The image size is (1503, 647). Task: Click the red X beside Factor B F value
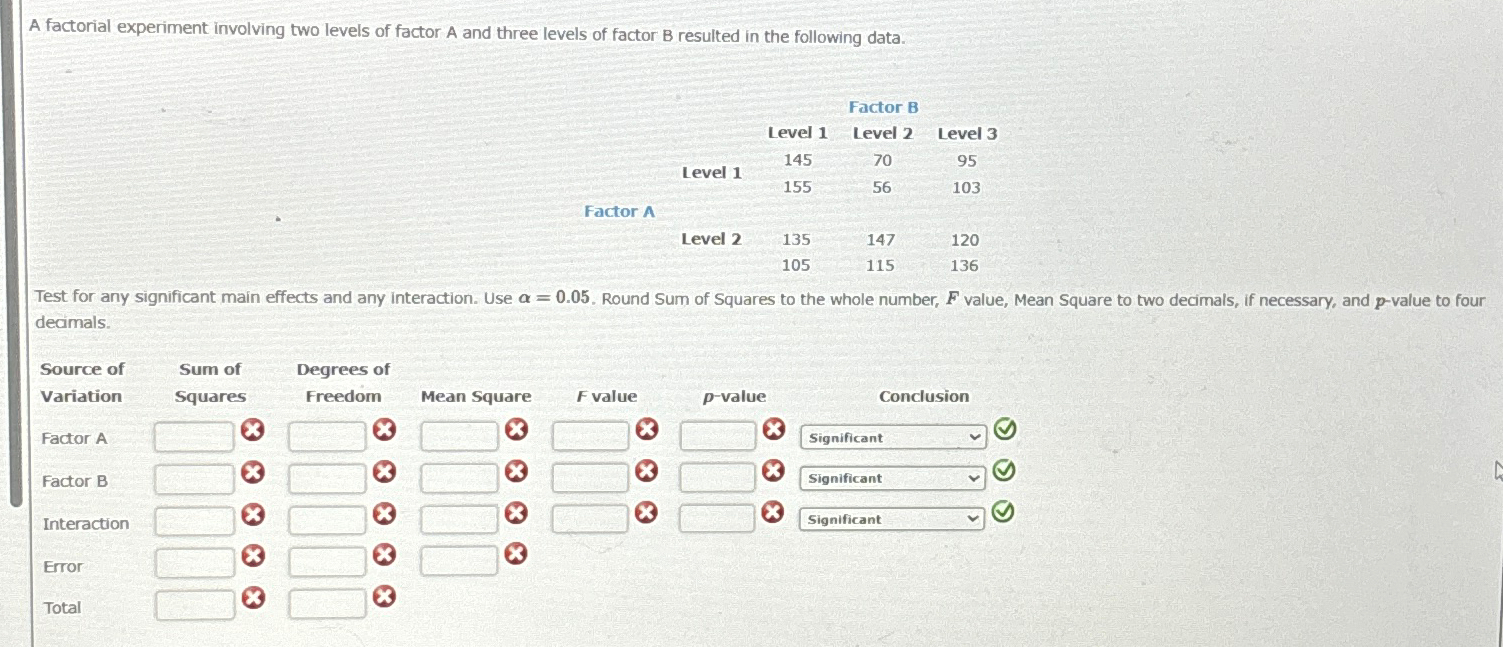pos(646,471)
